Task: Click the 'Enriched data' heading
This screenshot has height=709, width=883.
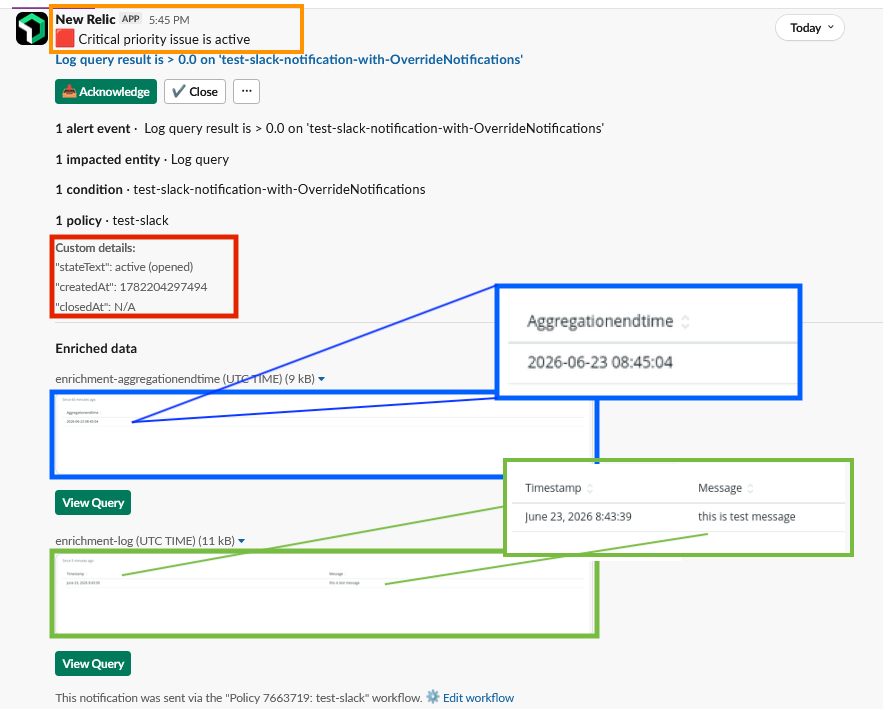Action: (96, 349)
